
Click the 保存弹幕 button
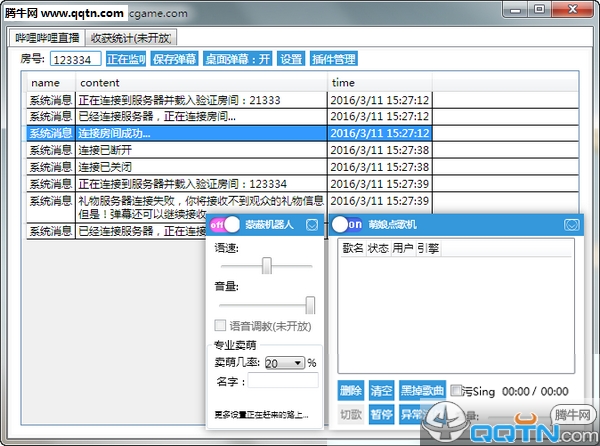175,59
